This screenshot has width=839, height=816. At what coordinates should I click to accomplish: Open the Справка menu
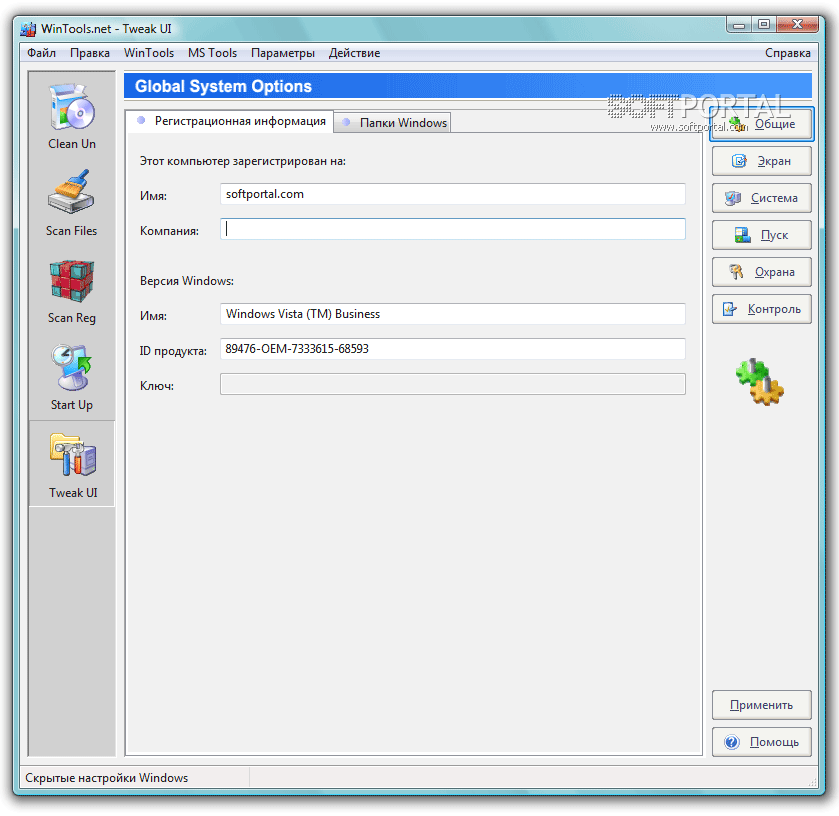(787, 53)
